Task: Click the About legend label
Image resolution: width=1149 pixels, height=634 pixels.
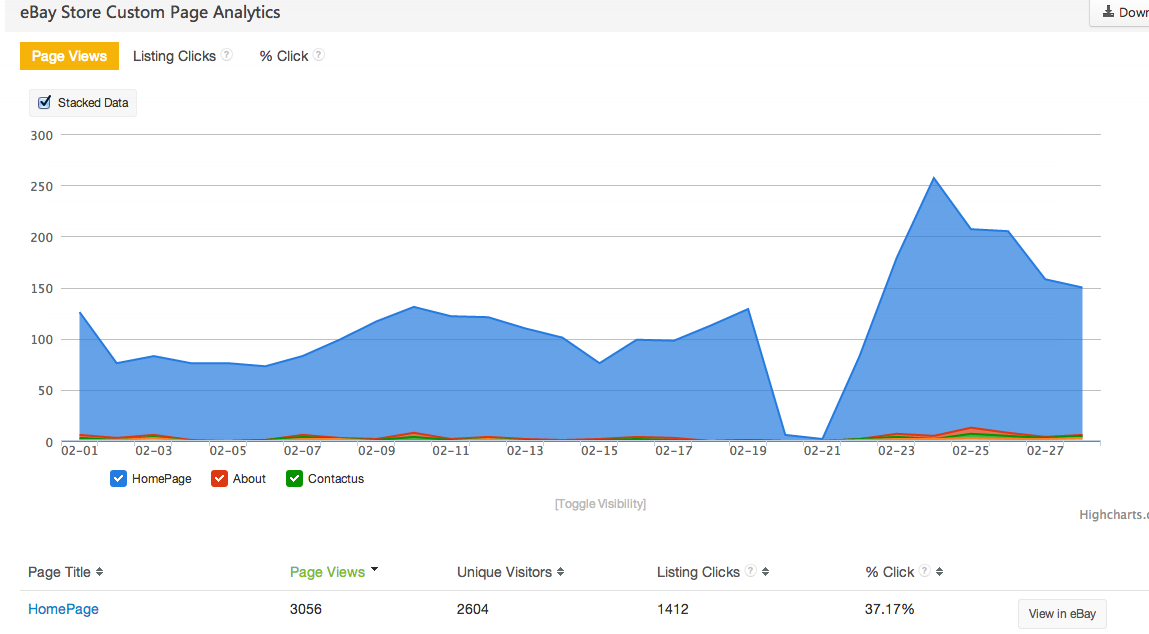Action: click(x=249, y=479)
